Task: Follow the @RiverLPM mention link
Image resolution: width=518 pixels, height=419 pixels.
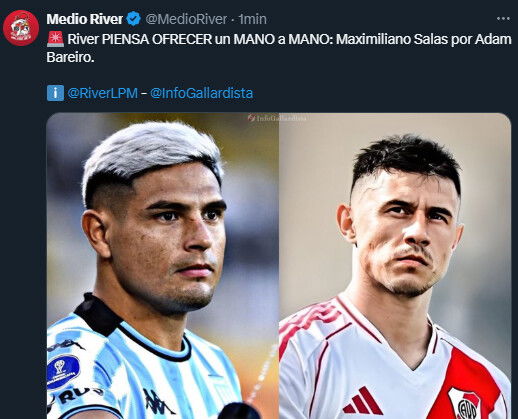Action: point(102,93)
